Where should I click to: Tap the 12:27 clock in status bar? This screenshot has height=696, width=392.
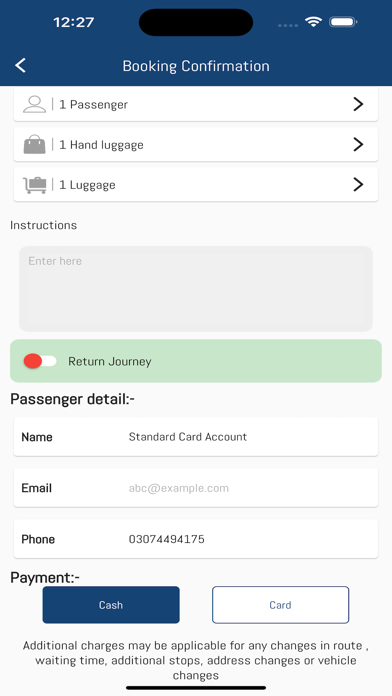pyautogui.click(x=73, y=22)
